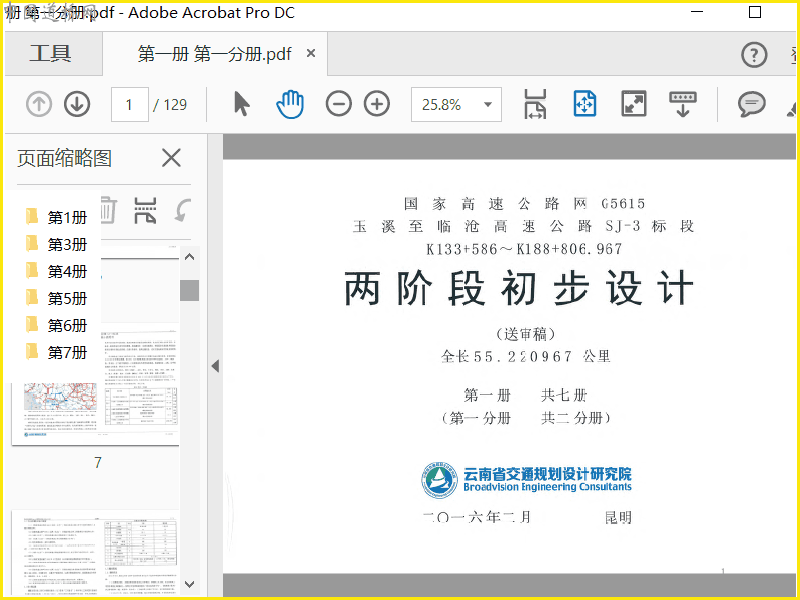Add a comment with speech bubble icon
800x600 pixels.
(x=752, y=104)
